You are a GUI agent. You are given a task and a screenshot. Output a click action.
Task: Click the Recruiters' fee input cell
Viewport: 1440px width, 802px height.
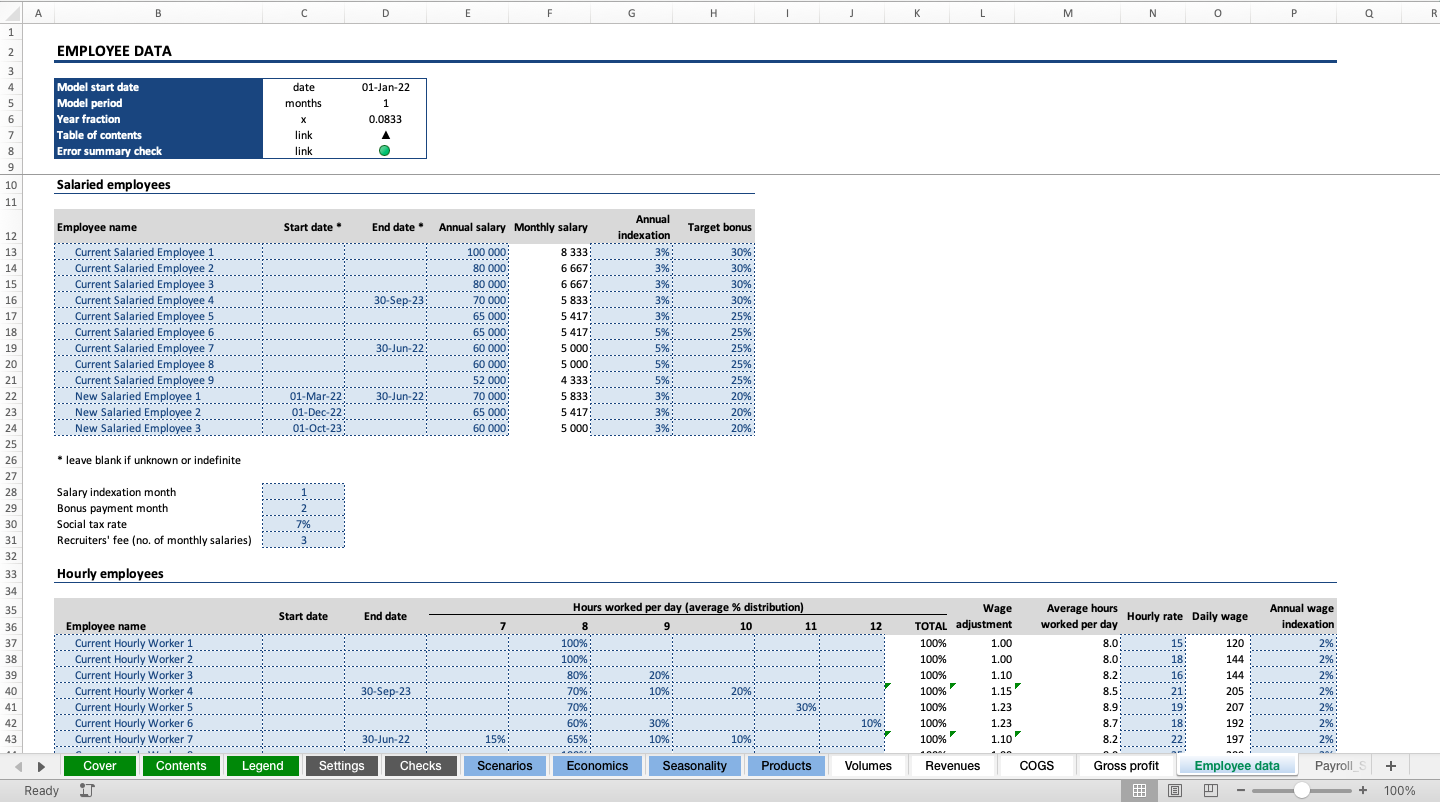tap(303, 540)
